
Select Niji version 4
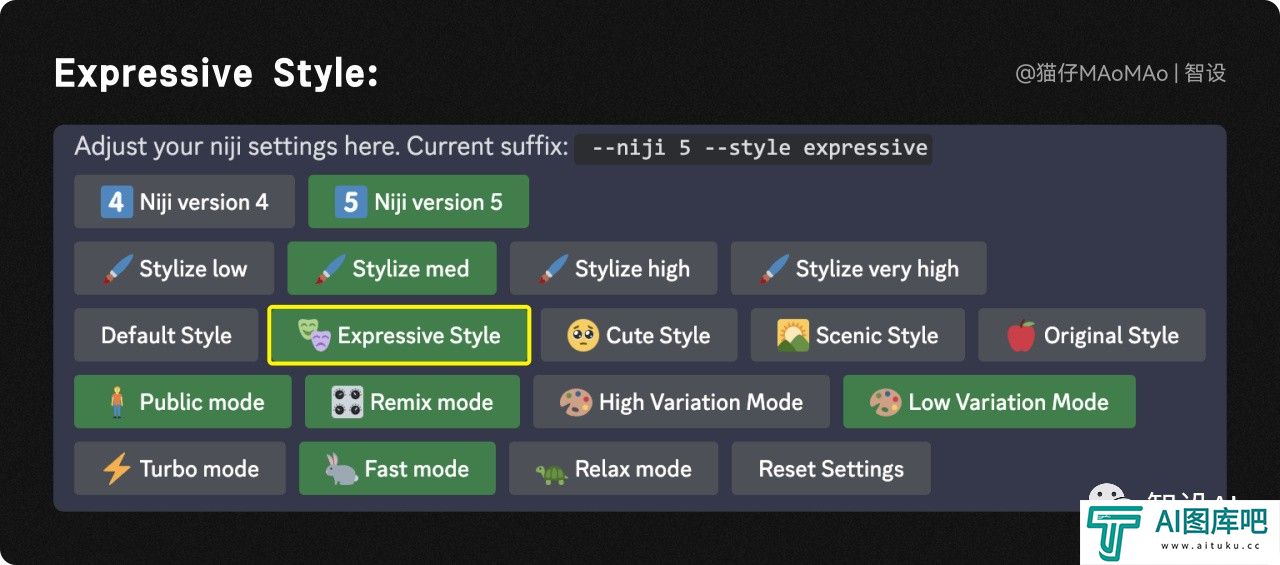coord(184,202)
